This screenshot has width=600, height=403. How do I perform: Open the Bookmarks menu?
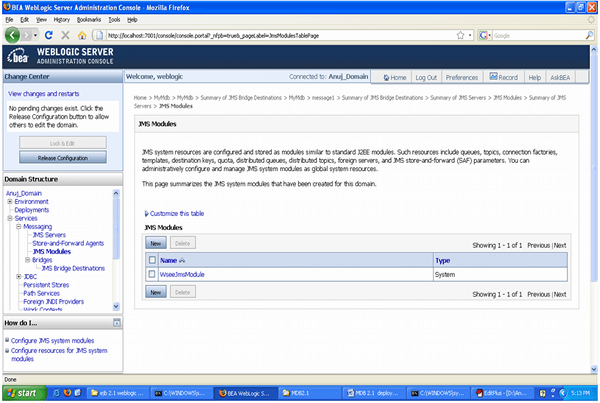(x=89, y=19)
